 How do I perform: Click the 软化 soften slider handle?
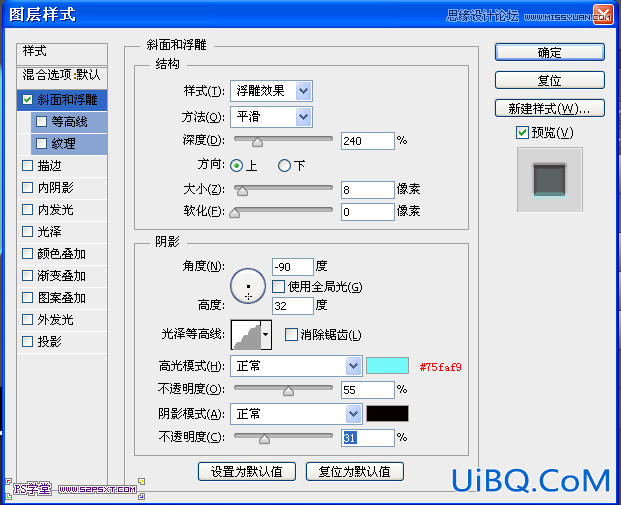click(x=234, y=213)
